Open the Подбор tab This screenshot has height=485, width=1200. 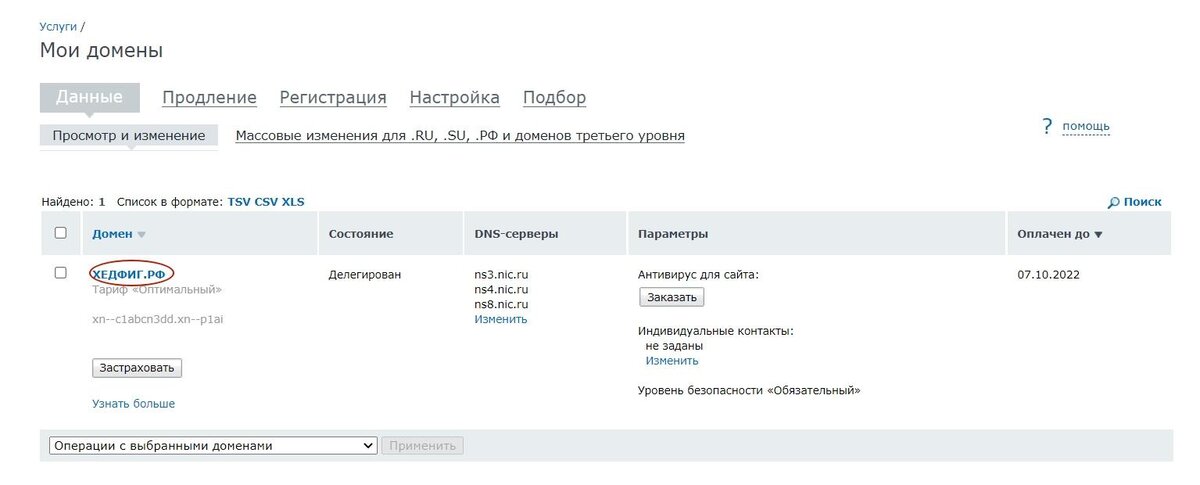tap(555, 97)
